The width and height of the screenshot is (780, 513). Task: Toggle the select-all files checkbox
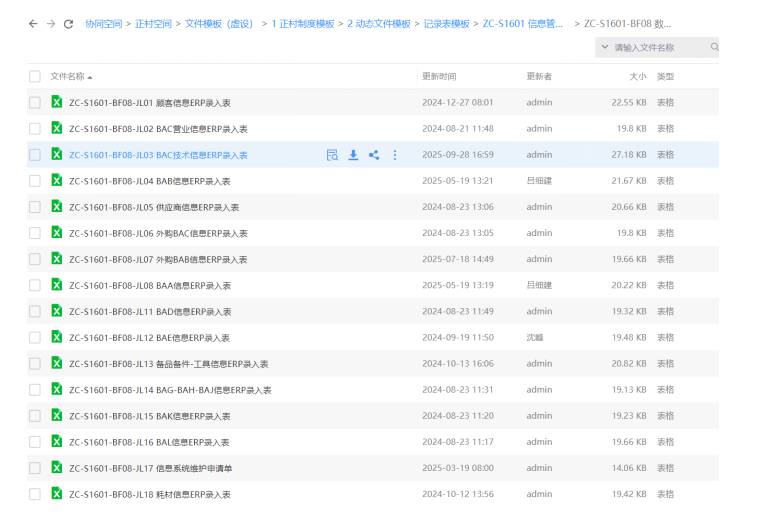tap(35, 76)
